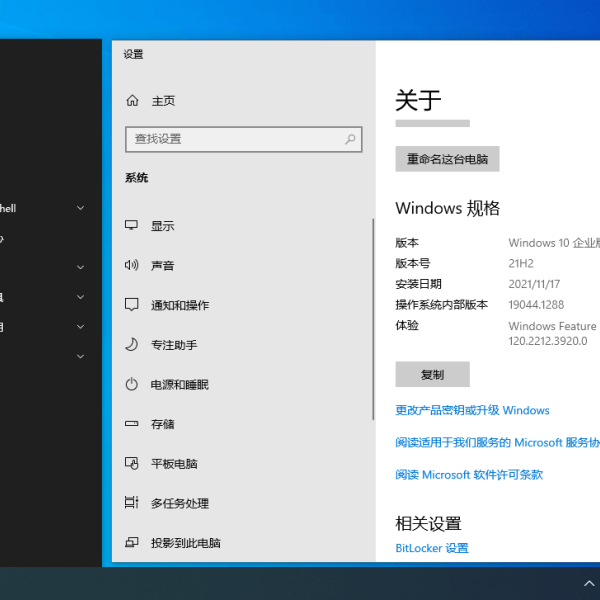Expand second chevron in dark left panel

click(80, 267)
